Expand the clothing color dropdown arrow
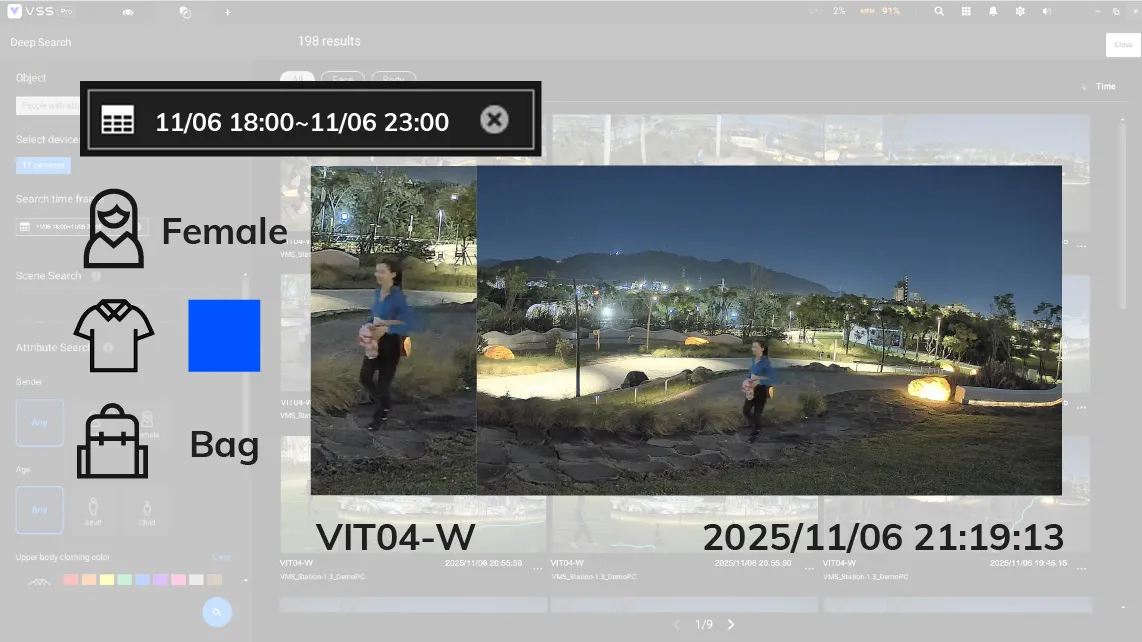This screenshot has height=642, width=1142. click(246, 580)
